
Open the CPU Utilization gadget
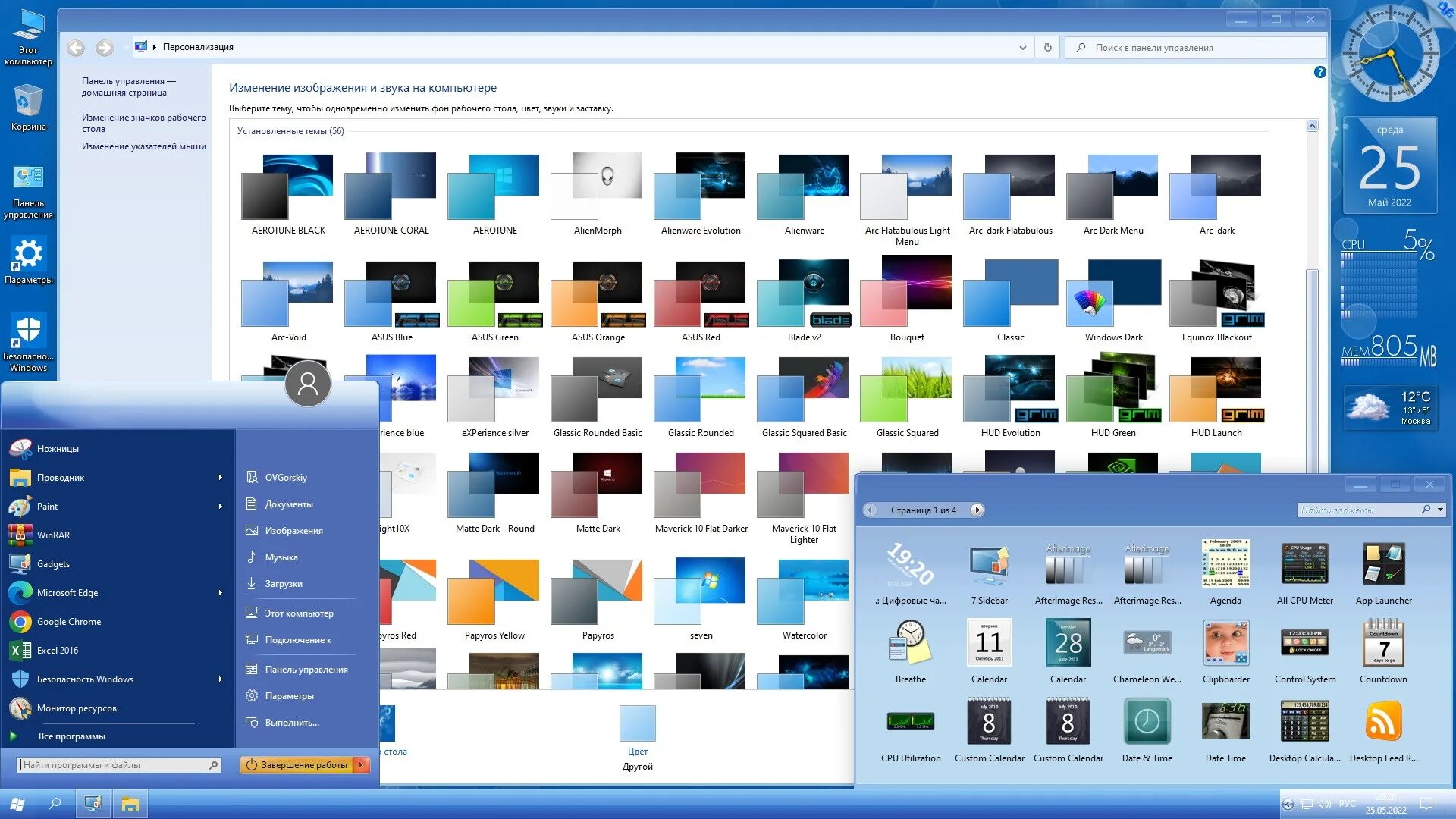(911, 722)
